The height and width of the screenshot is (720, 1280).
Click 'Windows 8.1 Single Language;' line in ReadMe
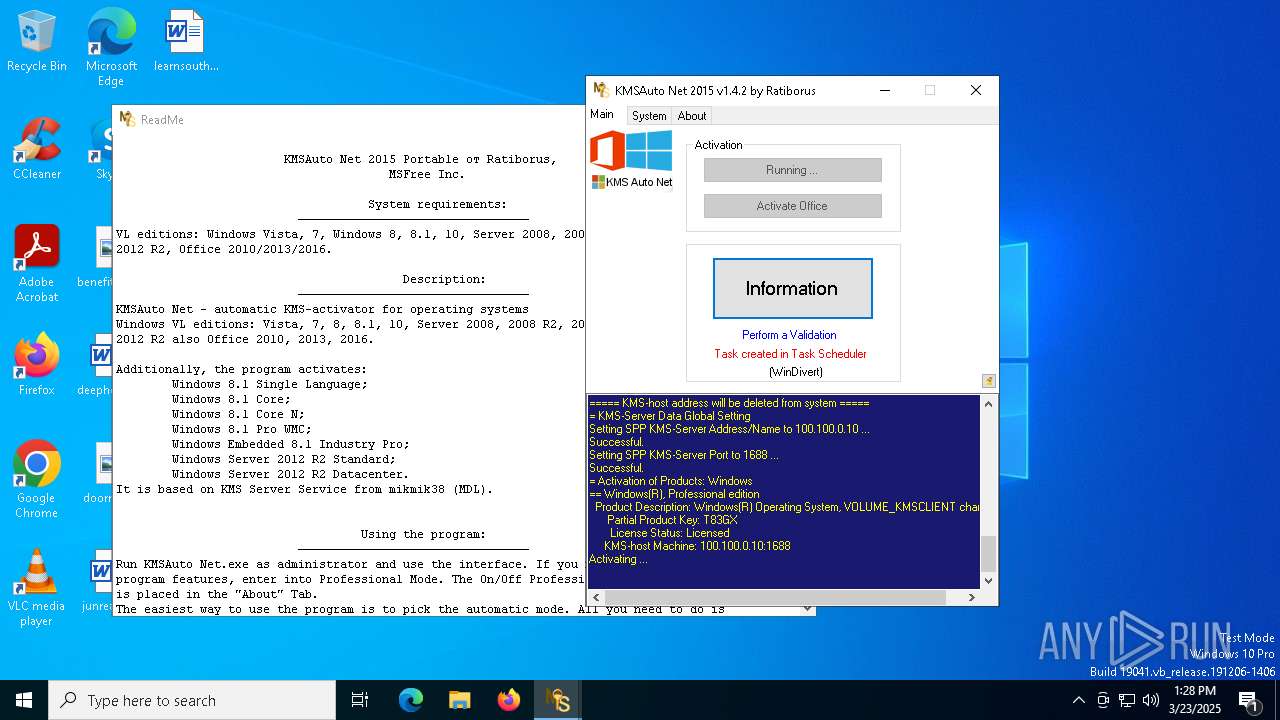pyautogui.click(x=270, y=384)
